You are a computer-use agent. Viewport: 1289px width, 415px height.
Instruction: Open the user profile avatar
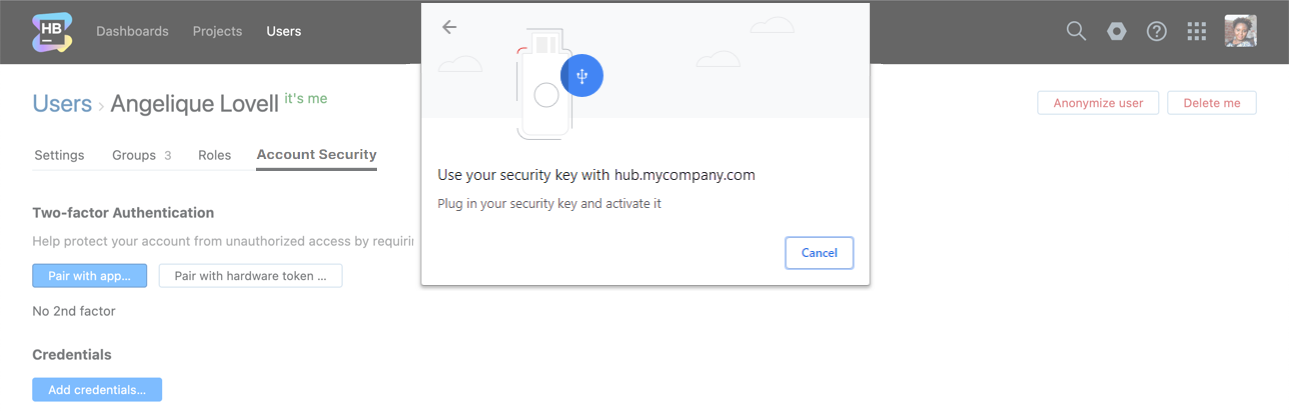1240,31
